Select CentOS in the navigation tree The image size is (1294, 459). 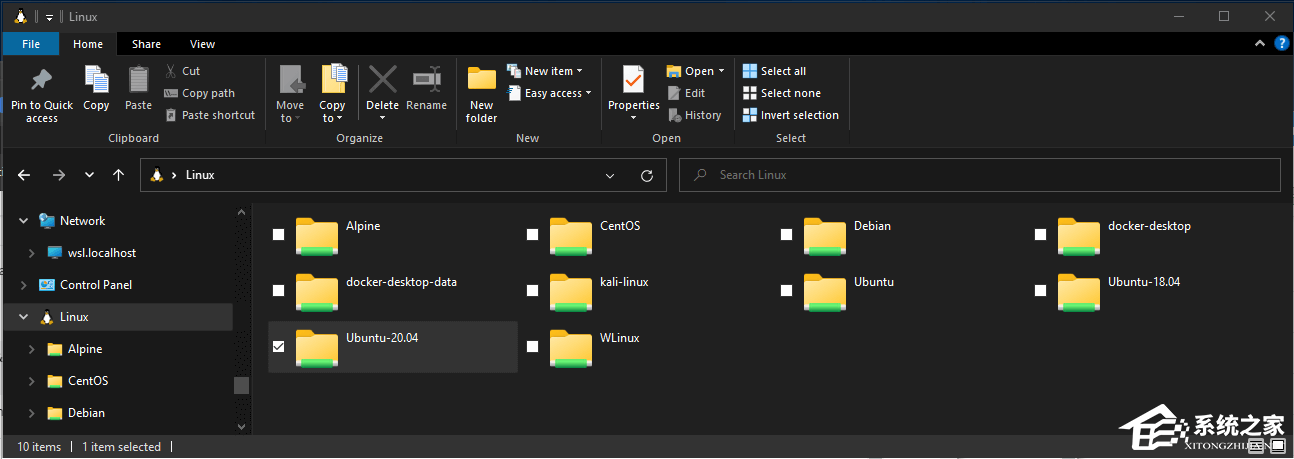pos(88,381)
